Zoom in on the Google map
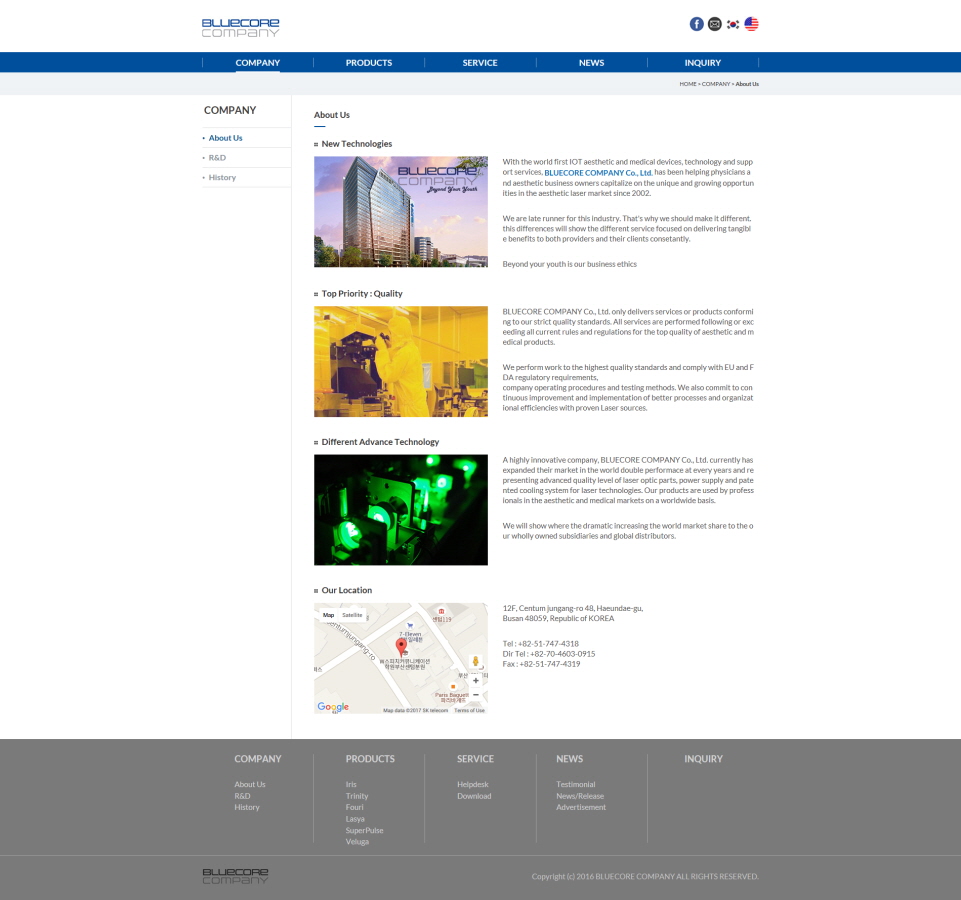The image size is (961, 900). [x=476, y=681]
